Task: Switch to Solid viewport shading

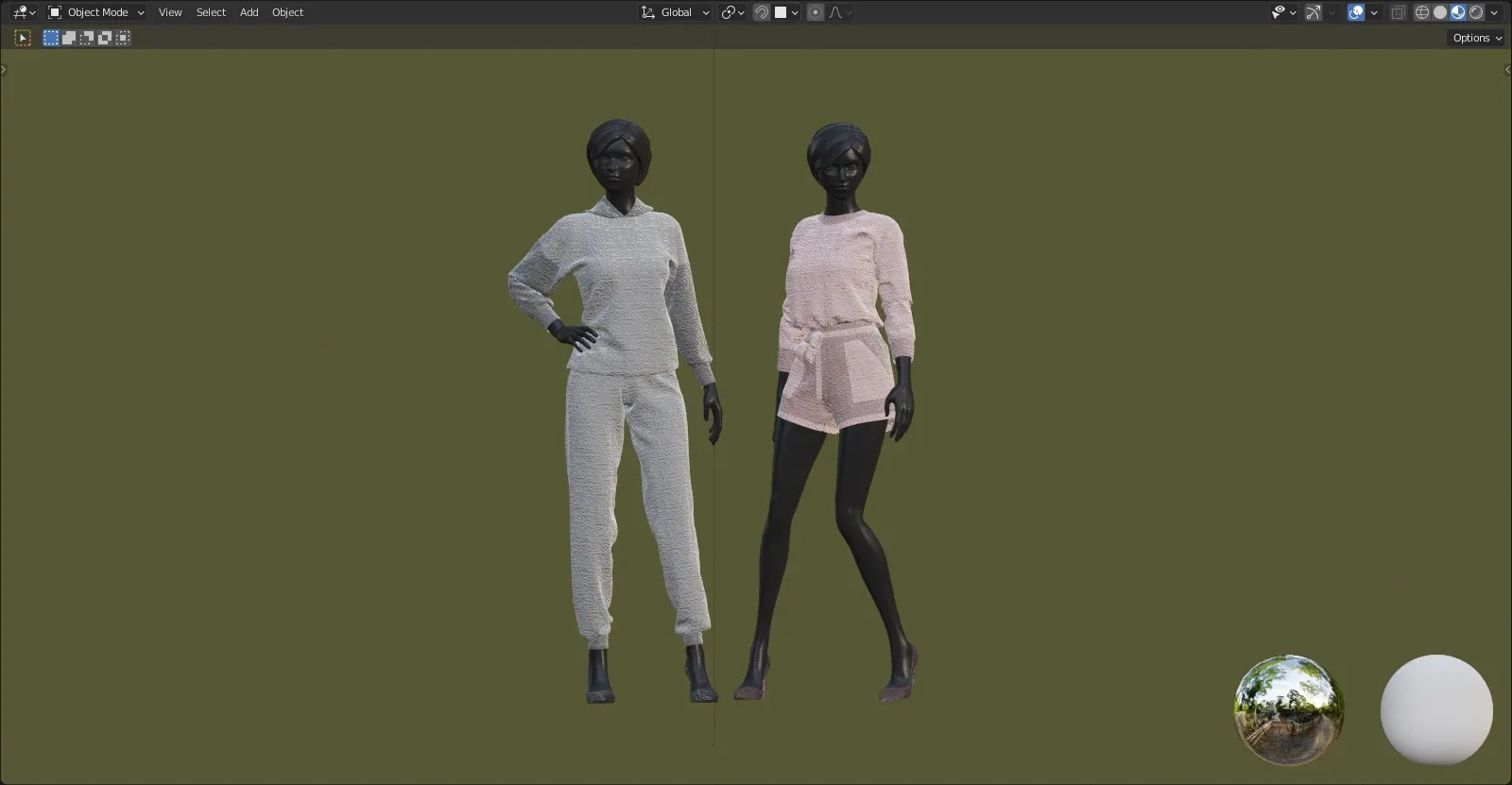Action: (1440, 12)
